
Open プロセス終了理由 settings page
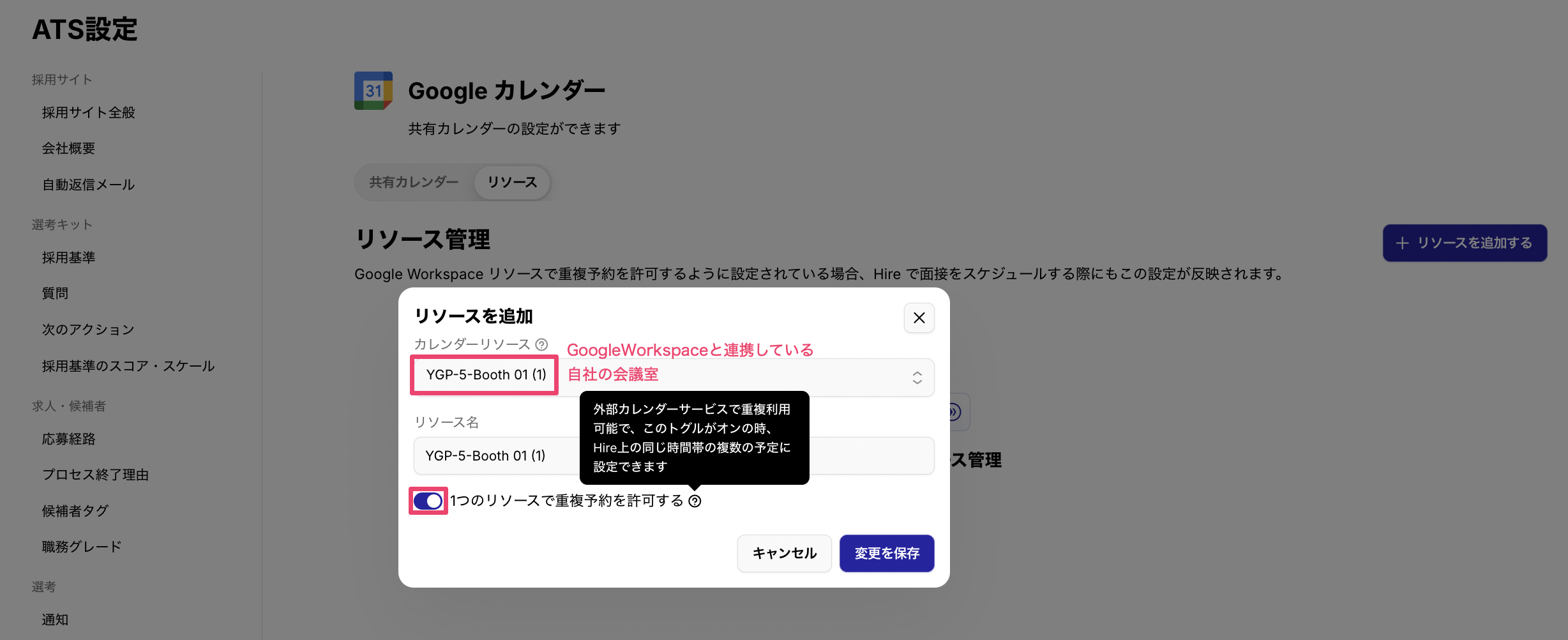[x=95, y=475]
